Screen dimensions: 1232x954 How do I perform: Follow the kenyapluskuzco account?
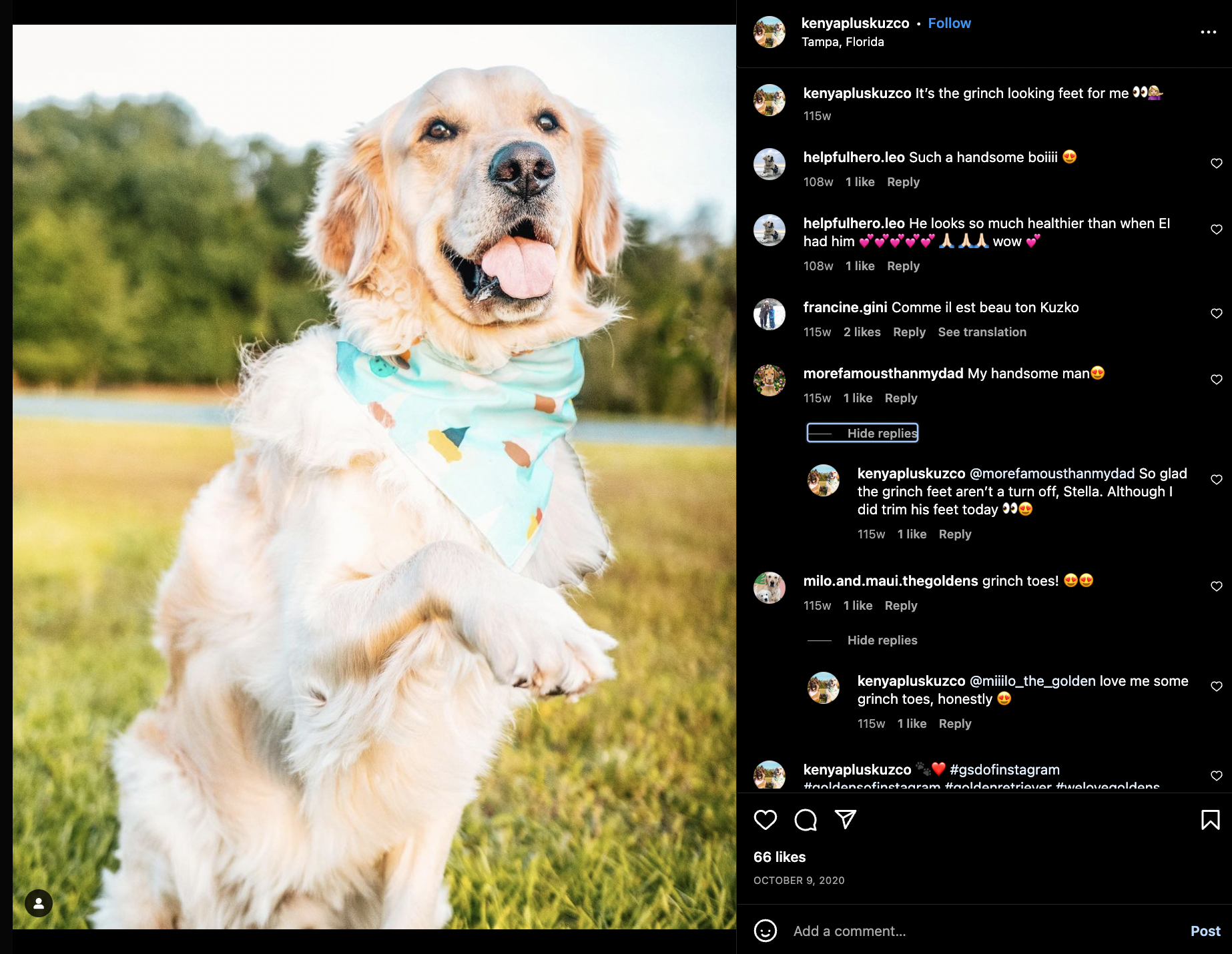tap(949, 23)
